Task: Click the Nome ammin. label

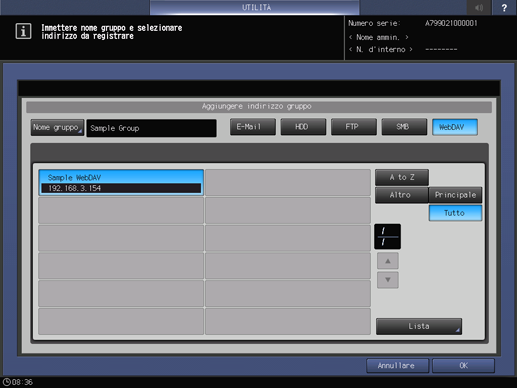Action: [x=378, y=37]
